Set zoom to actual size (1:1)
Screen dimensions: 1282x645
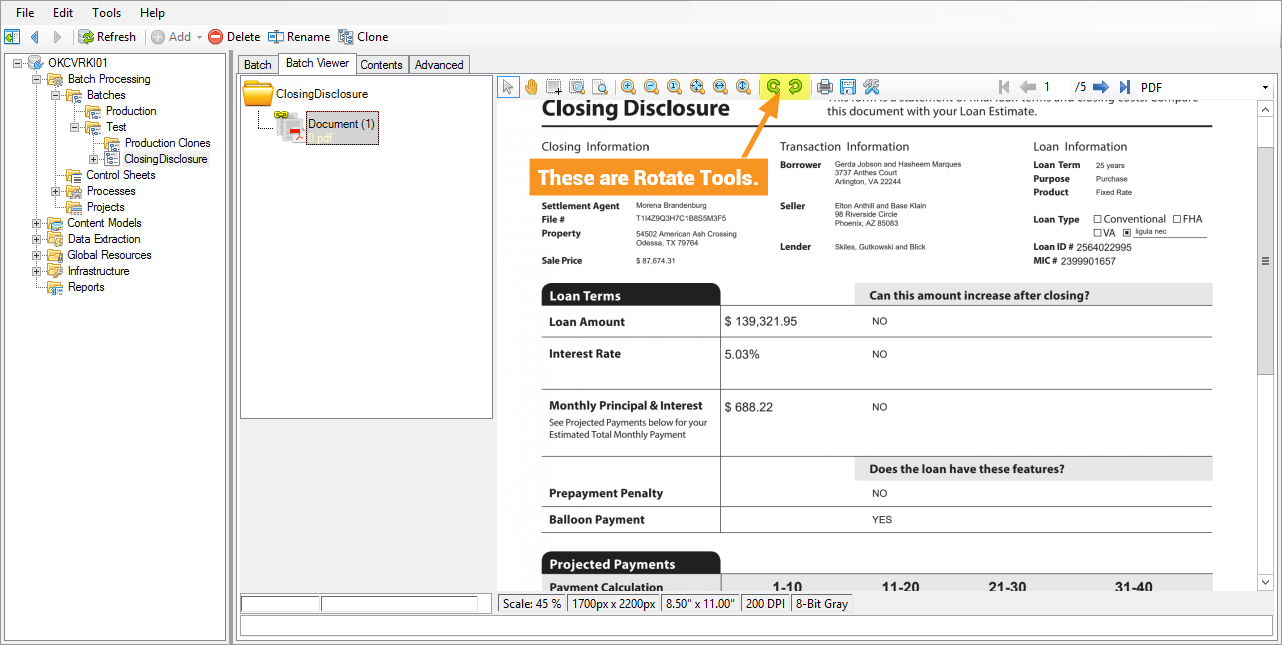(674, 87)
